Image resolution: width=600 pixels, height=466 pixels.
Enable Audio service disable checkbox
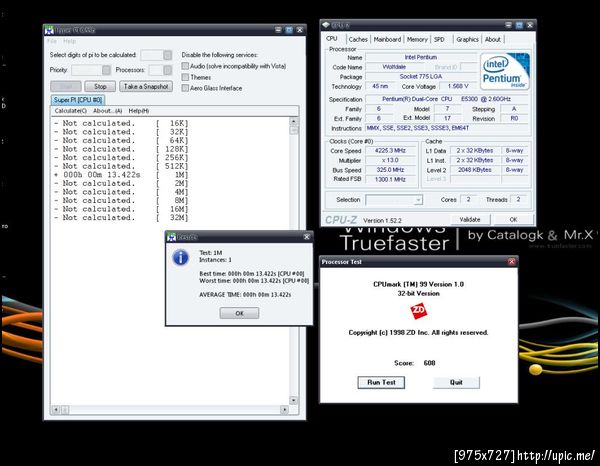pos(185,66)
